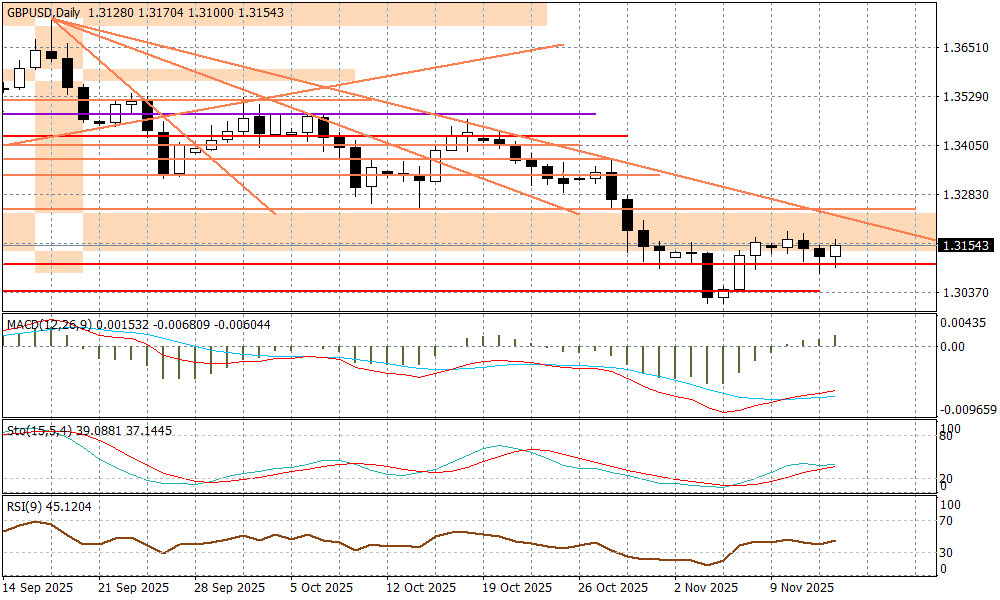Image resolution: width=1000 pixels, height=600 pixels.
Task: Click the GBPUSD,Daily chart title label
Action: (42, 12)
